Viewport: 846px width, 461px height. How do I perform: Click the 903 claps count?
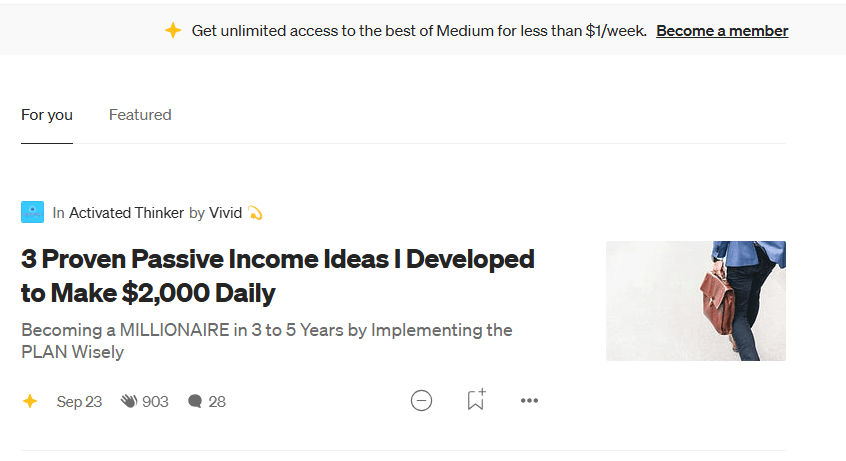pyautogui.click(x=155, y=402)
